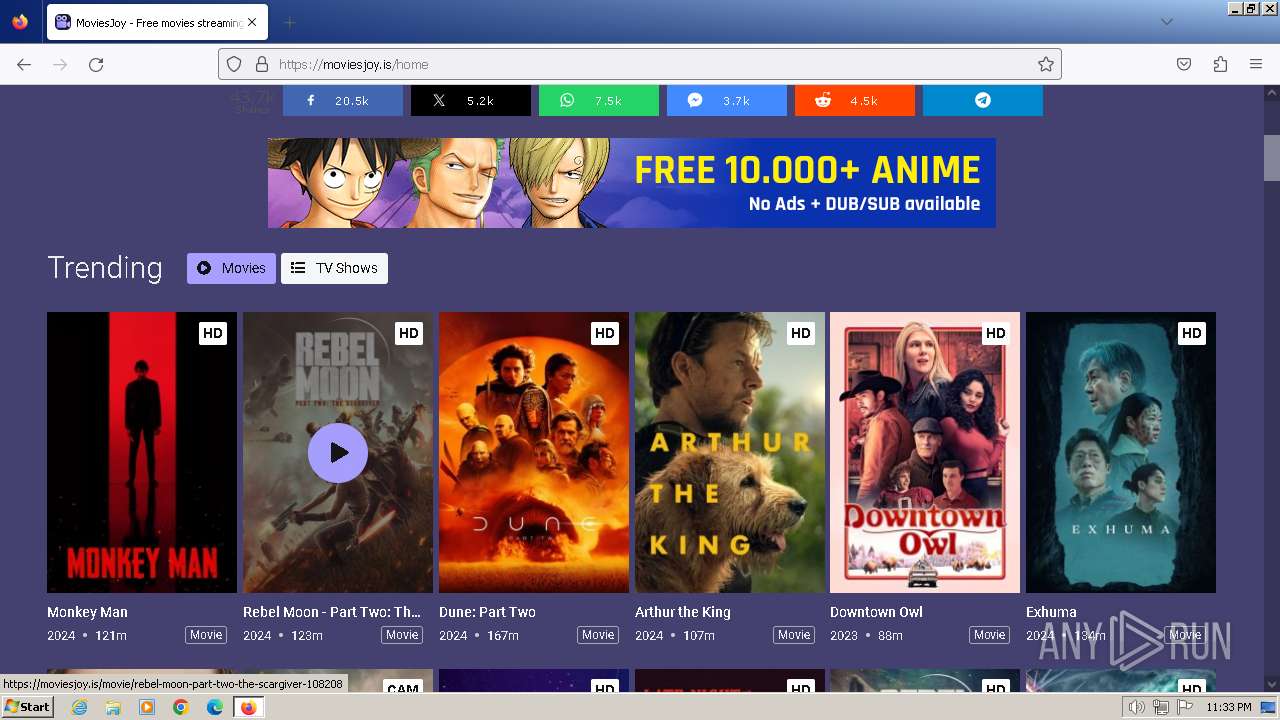This screenshot has width=1280, height=720.
Task: Share page on Facebook
Action: pos(342,100)
